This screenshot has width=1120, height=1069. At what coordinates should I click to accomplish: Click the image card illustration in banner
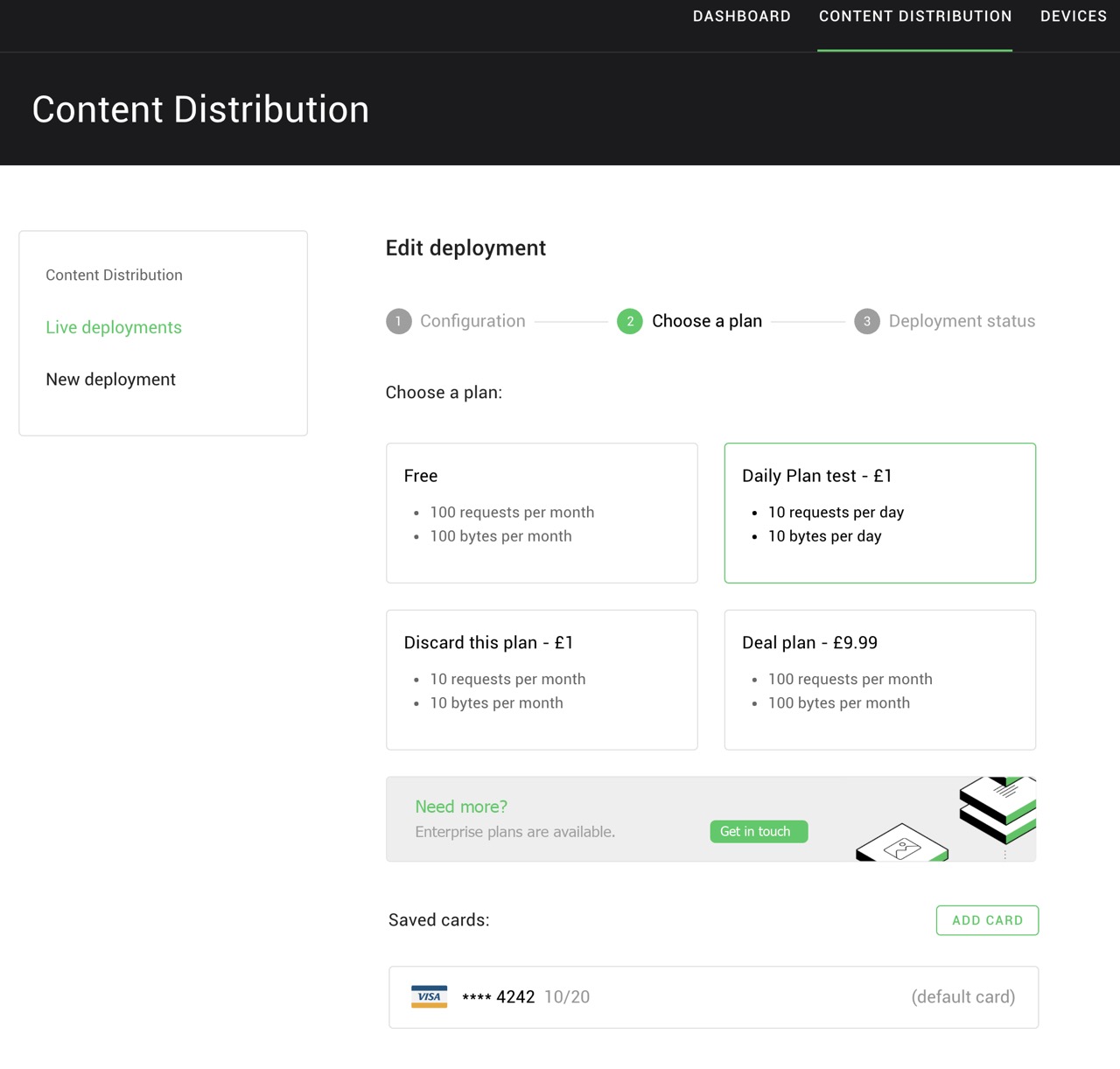point(902,843)
